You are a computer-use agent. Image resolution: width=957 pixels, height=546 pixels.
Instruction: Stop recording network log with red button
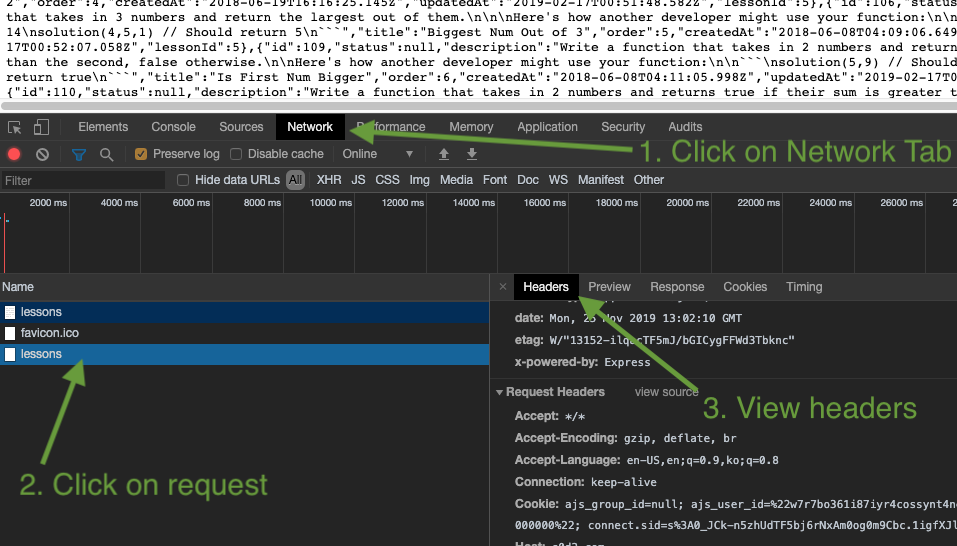pyautogui.click(x=14, y=154)
